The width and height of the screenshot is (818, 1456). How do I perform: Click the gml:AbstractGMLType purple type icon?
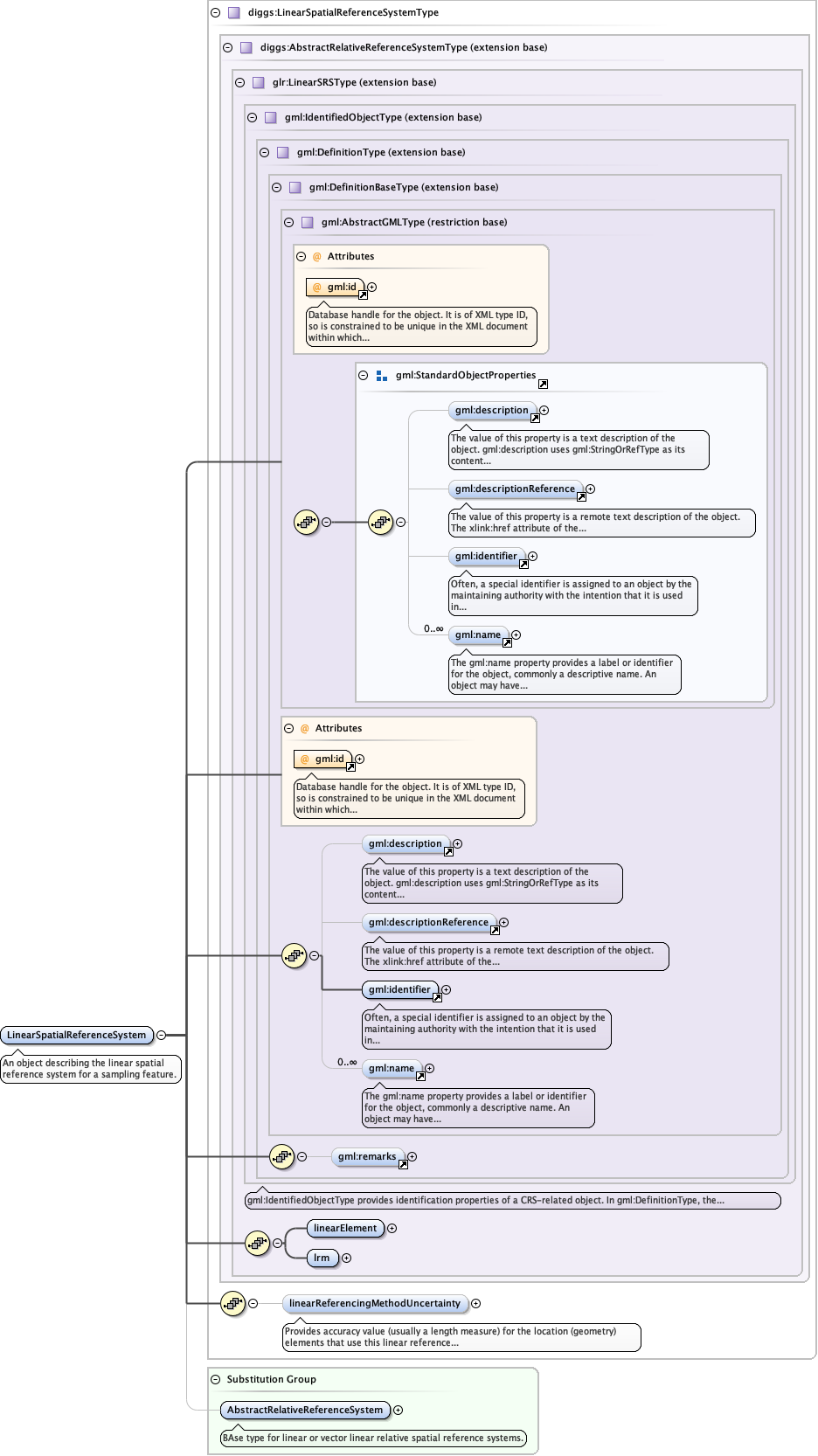tap(308, 223)
